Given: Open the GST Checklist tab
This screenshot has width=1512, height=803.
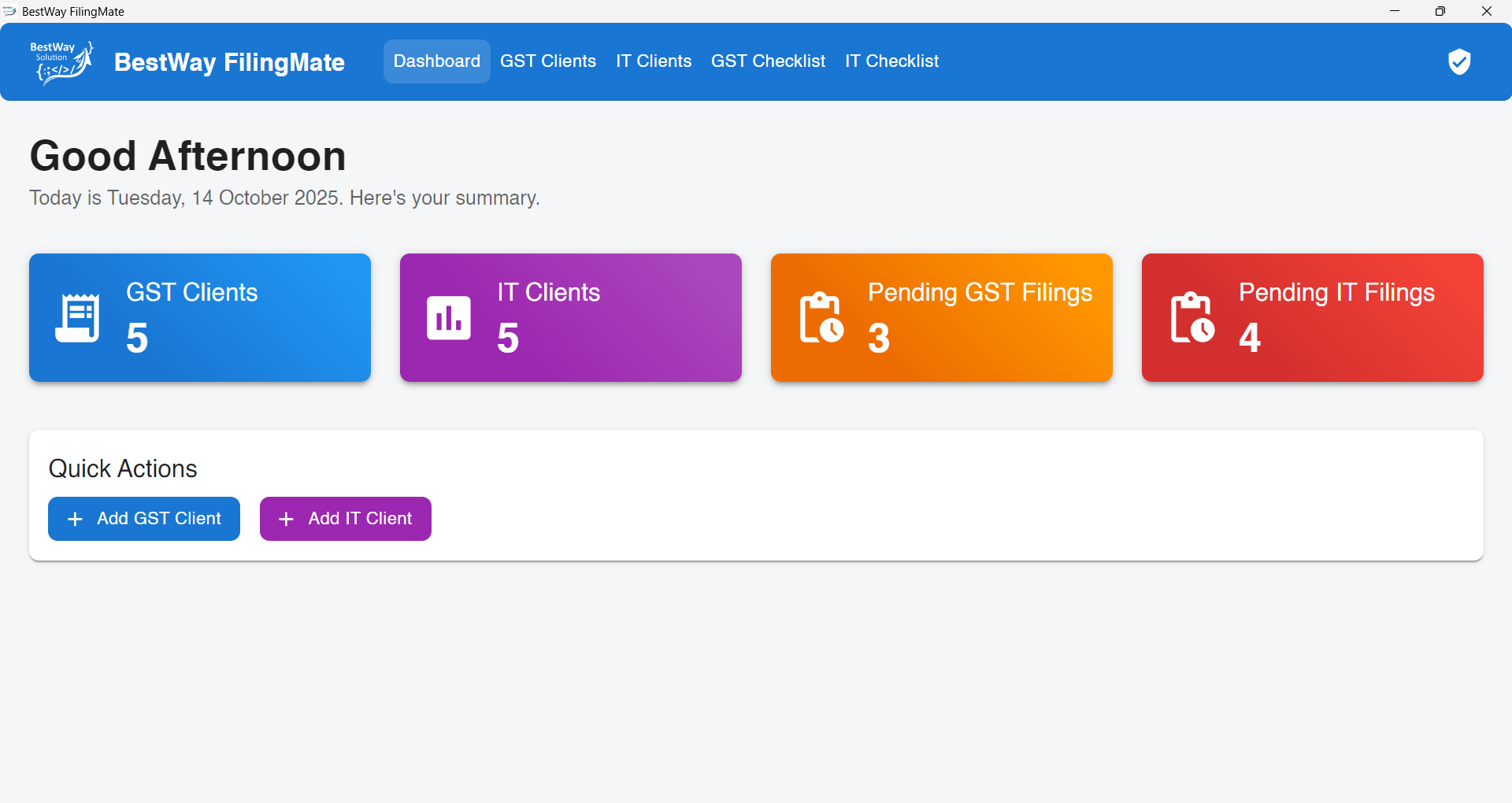Looking at the screenshot, I should click(768, 61).
